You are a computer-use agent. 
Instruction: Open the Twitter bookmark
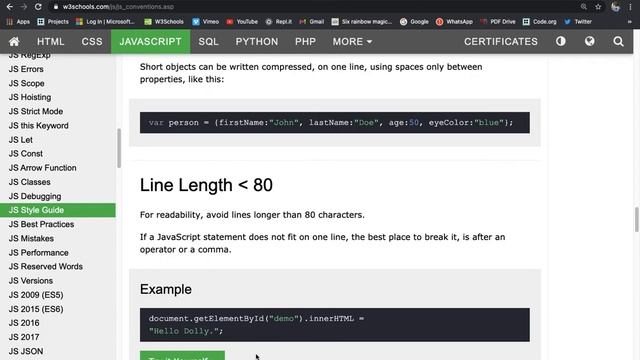(x=578, y=22)
